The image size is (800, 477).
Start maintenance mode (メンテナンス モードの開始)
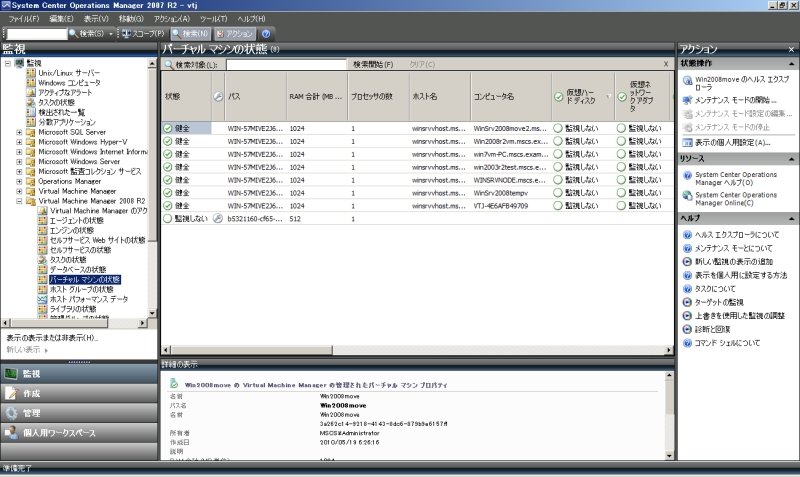click(x=730, y=100)
